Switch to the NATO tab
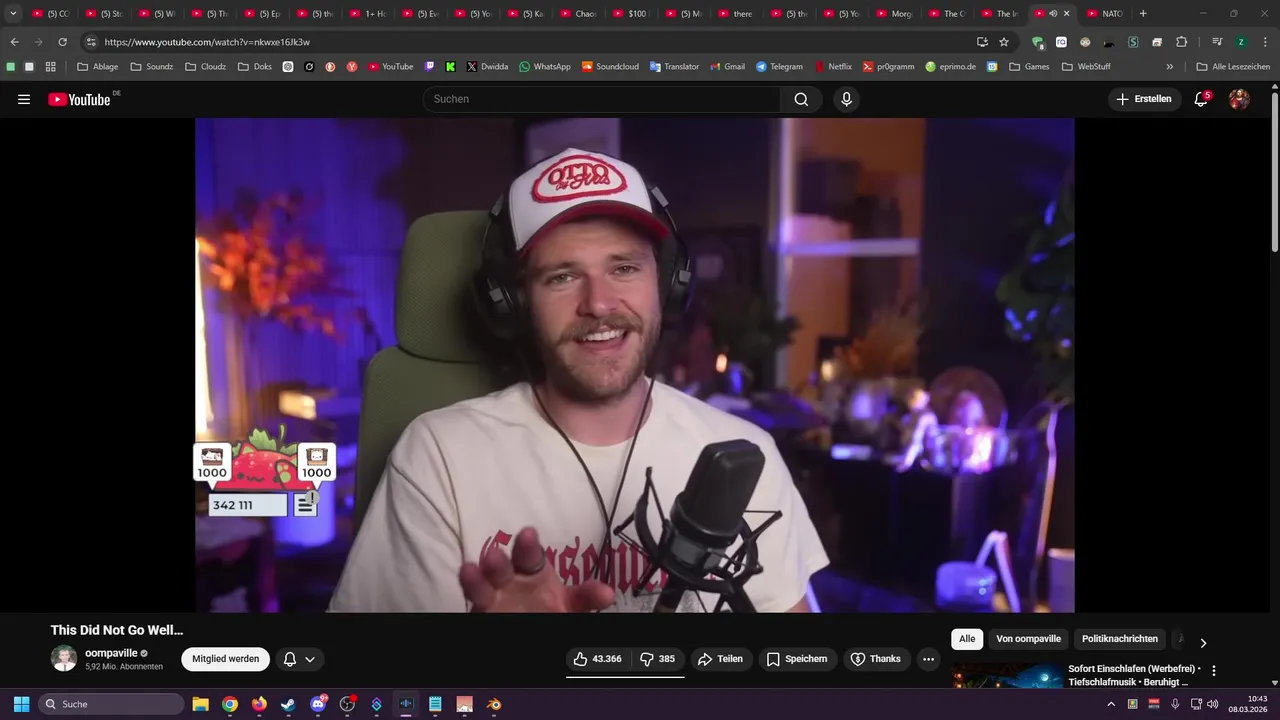The width and height of the screenshot is (1280, 720). click(x=1104, y=14)
